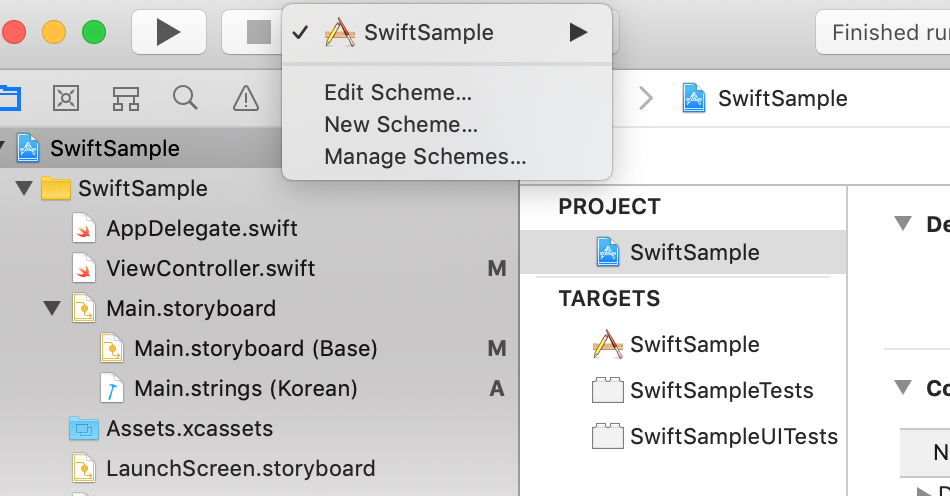
Task: Open AppDelegate.swift file
Action: (202, 229)
